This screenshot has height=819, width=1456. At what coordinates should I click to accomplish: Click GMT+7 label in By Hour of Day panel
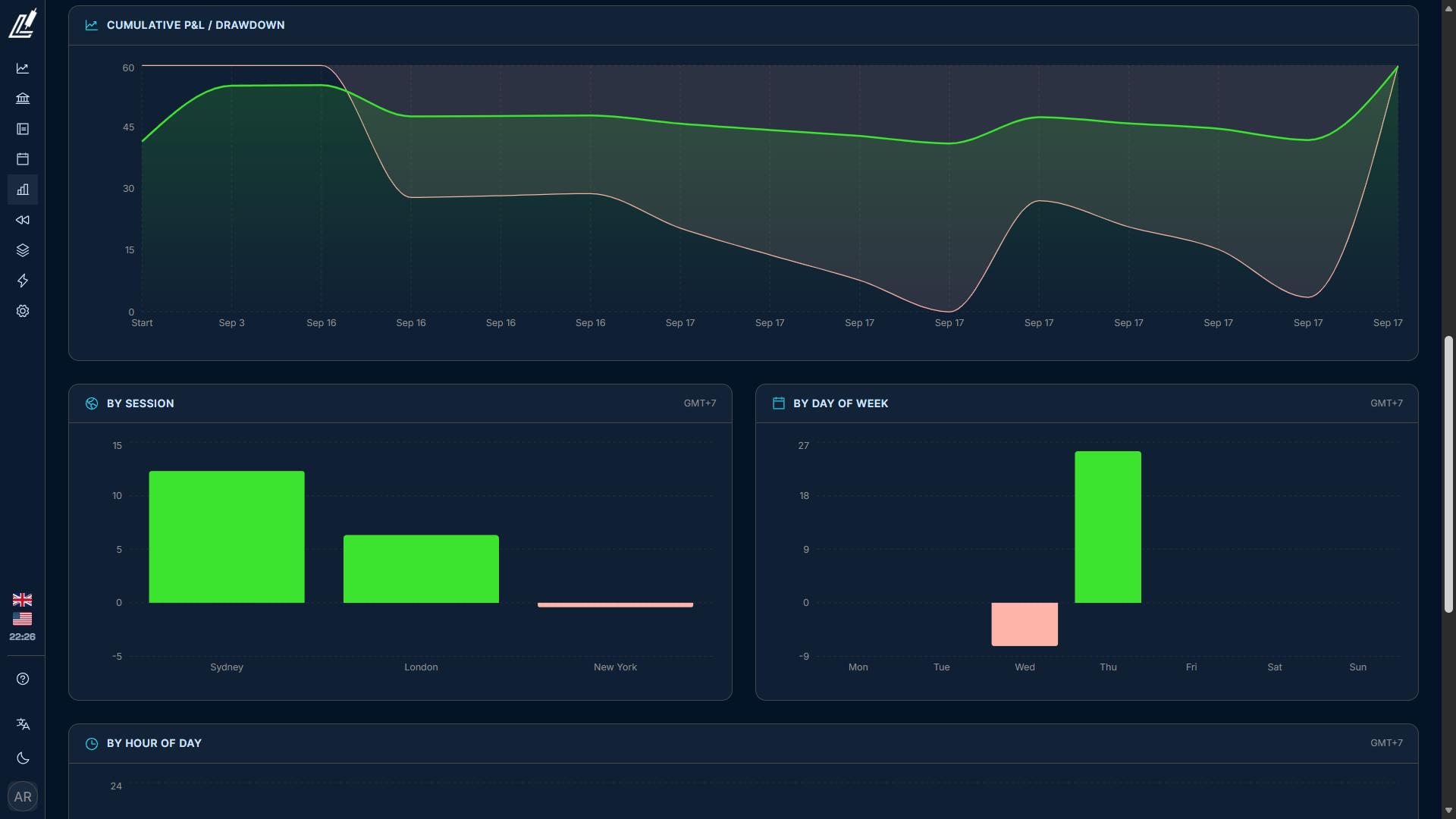(x=1386, y=743)
